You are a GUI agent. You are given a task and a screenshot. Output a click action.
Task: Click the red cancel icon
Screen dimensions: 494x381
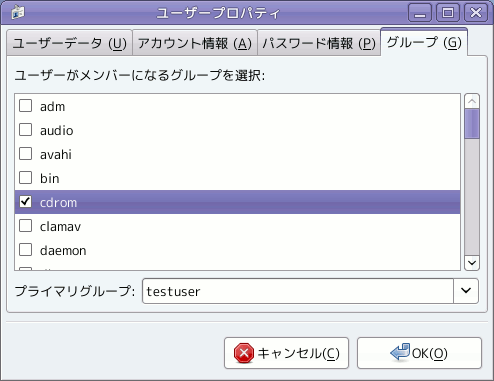coord(243,353)
